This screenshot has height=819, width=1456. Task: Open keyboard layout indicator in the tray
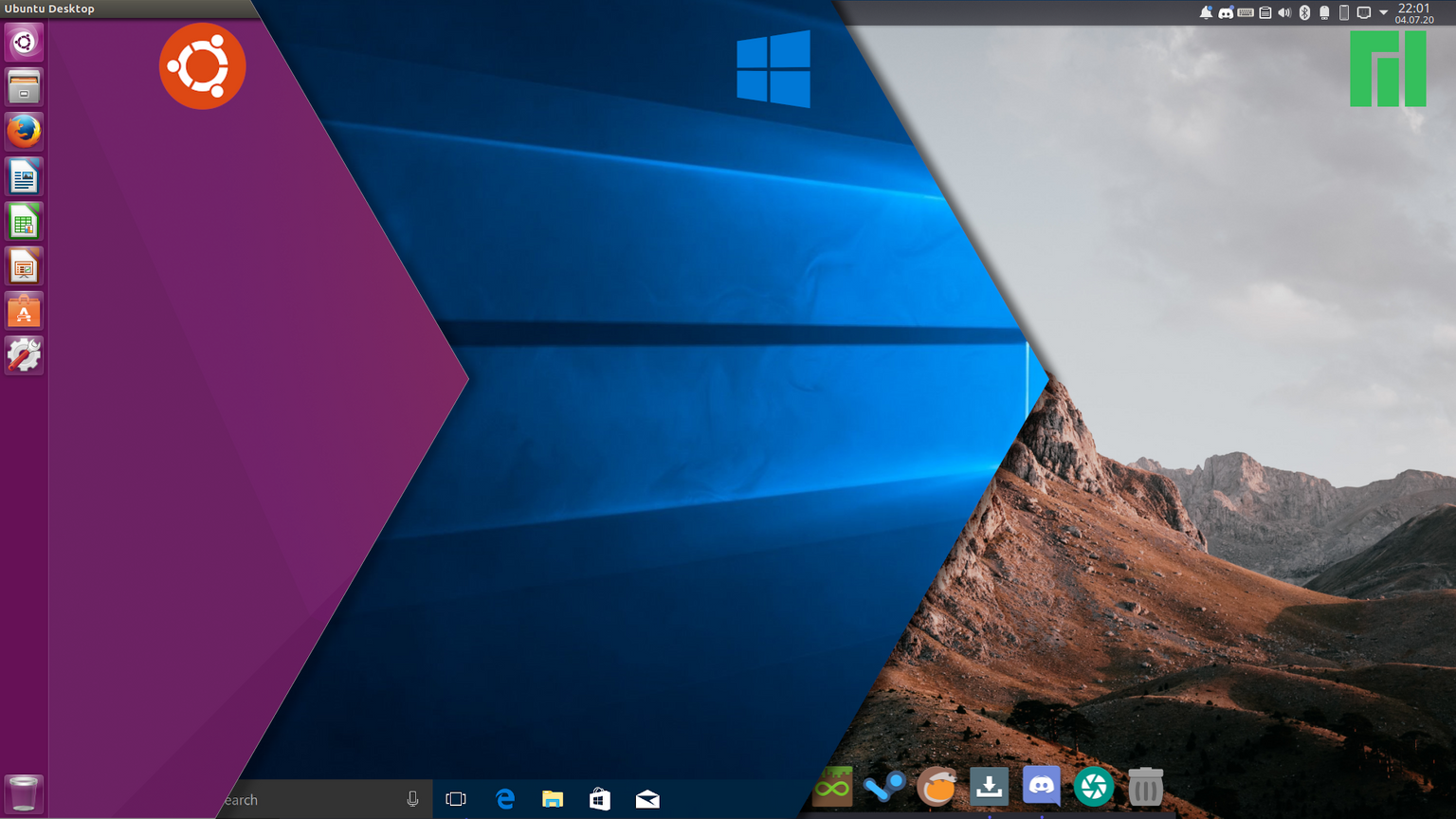click(x=1246, y=12)
